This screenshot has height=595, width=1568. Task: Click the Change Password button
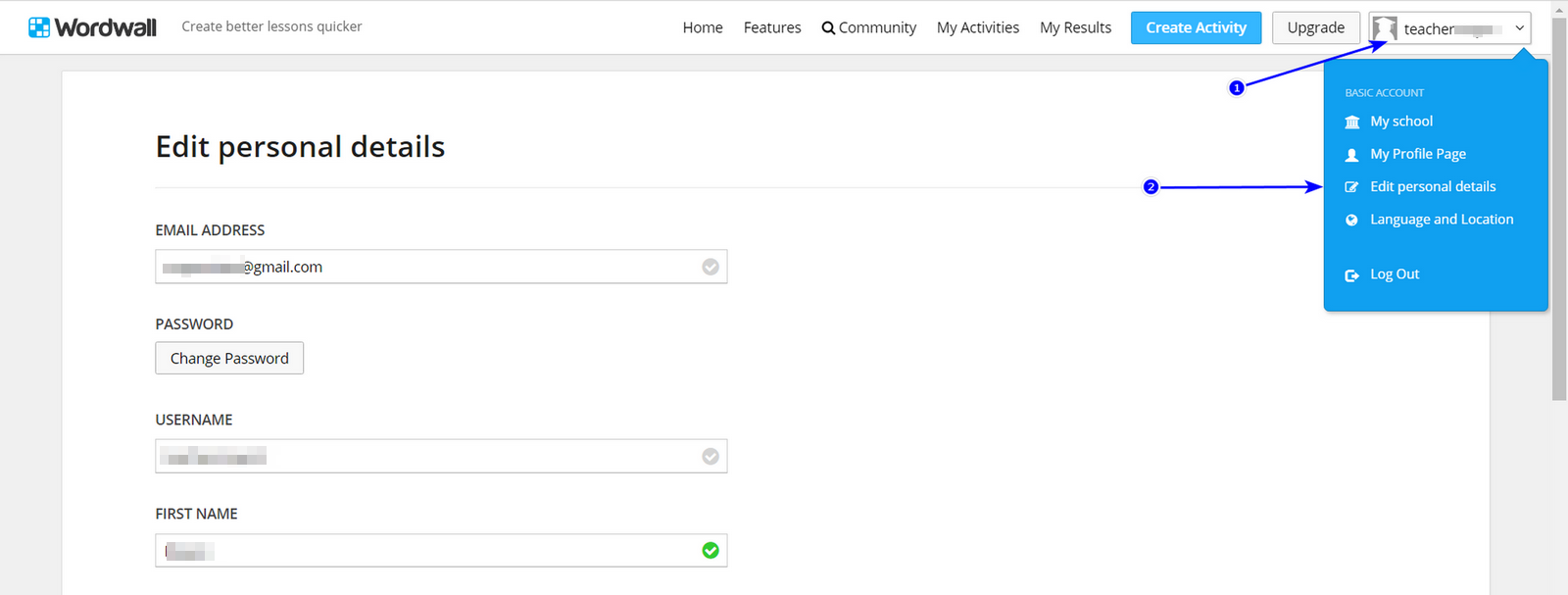(229, 358)
